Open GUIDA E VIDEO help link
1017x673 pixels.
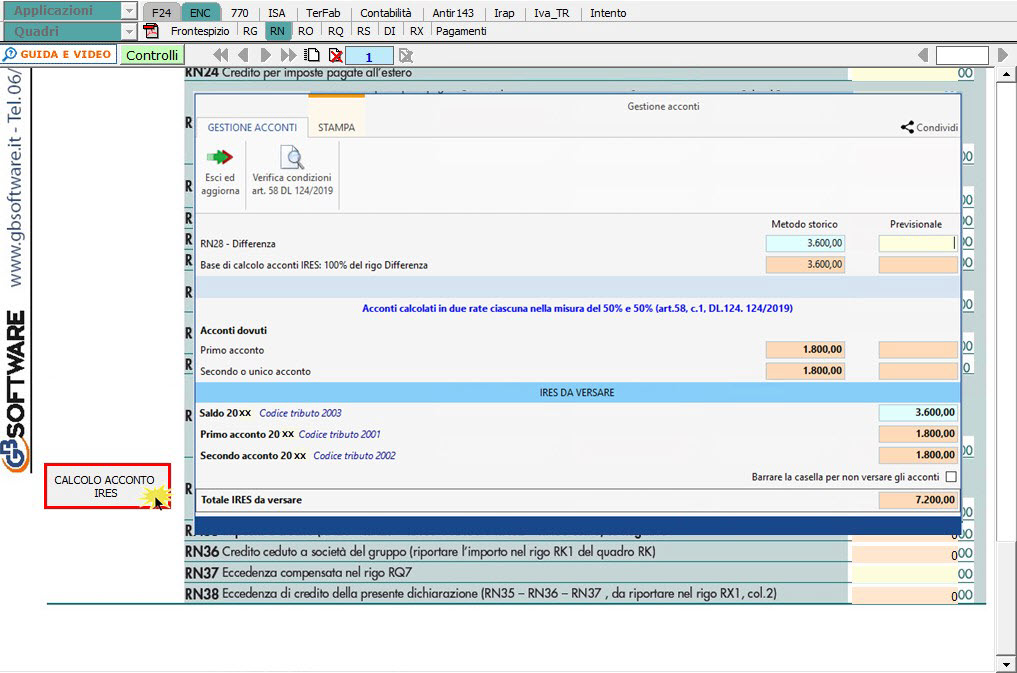coord(58,55)
